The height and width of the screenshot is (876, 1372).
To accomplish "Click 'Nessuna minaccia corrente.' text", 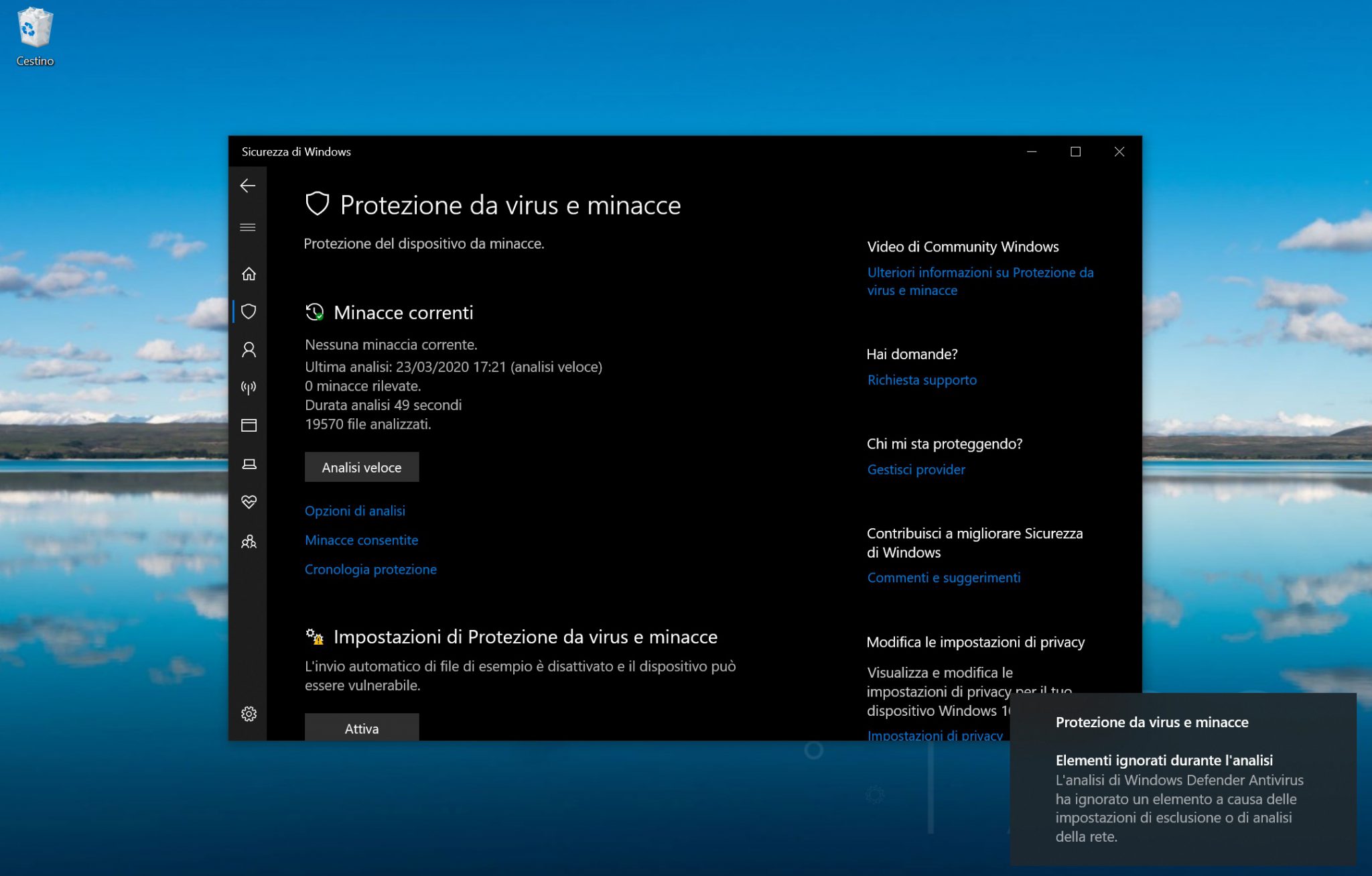I will coord(391,345).
